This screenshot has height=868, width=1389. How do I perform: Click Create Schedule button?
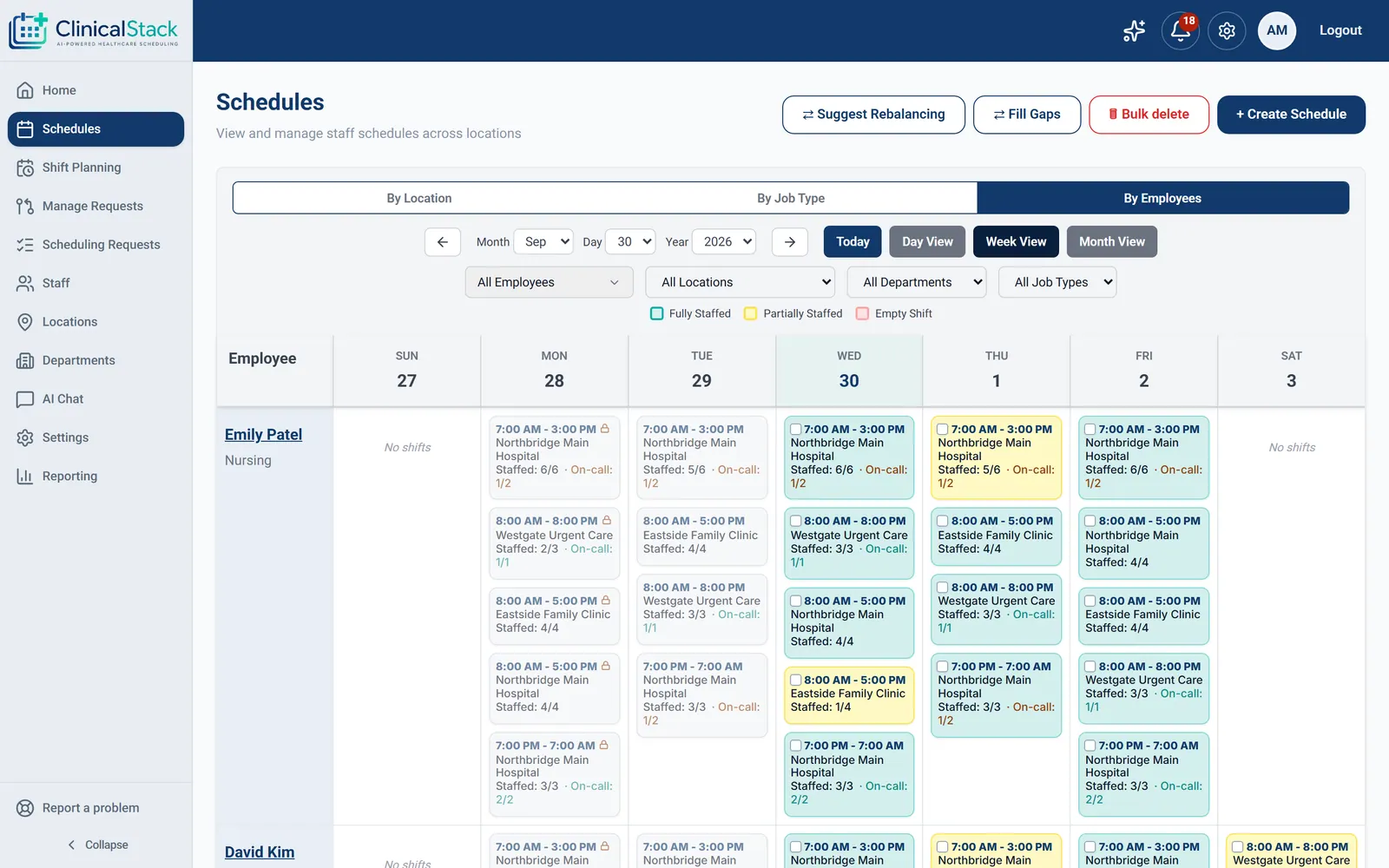[x=1291, y=115]
